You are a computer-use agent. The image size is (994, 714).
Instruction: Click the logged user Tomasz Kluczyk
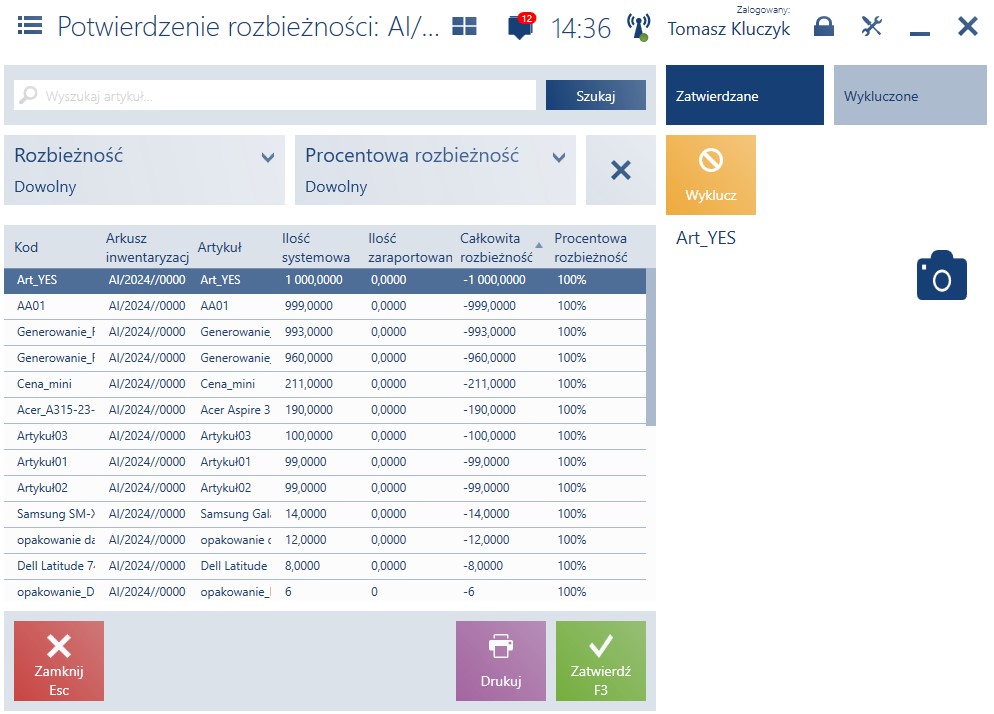tap(729, 29)
